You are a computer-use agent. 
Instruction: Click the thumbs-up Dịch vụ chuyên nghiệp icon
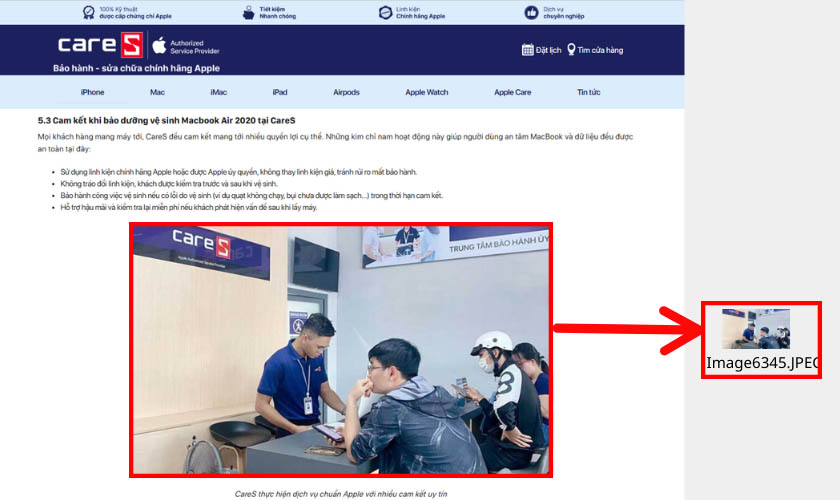531,13
